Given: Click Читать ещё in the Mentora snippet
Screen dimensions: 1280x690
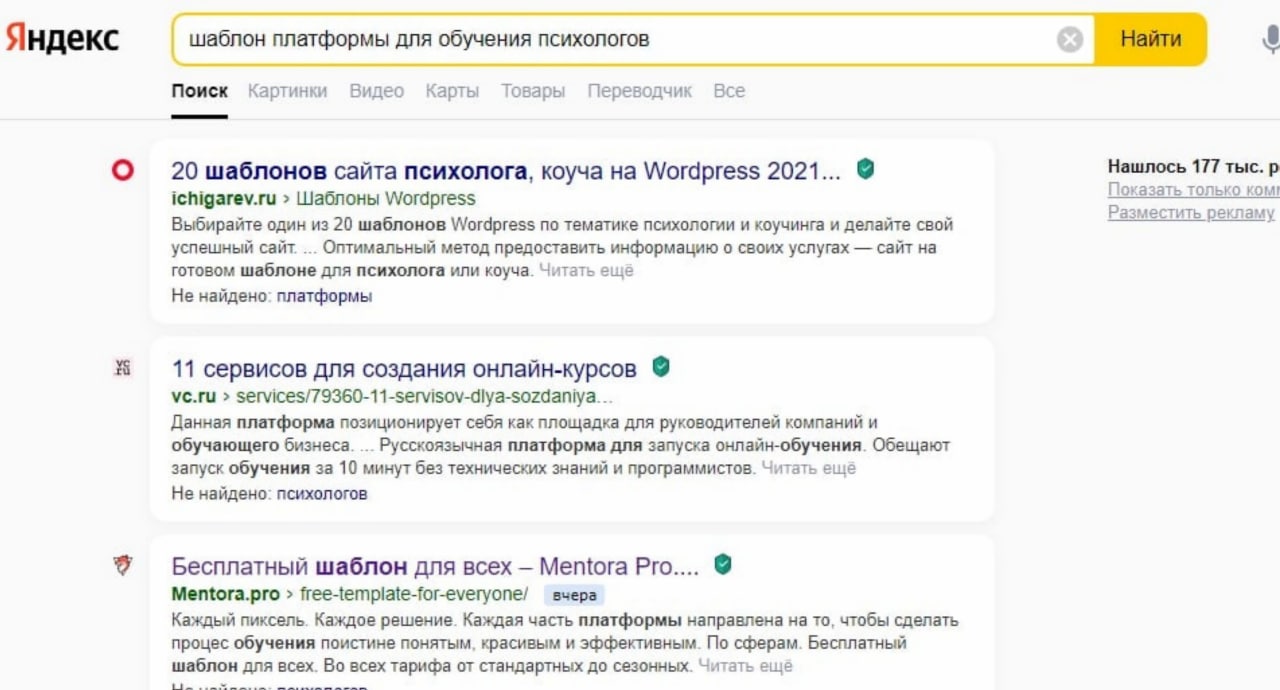Looking at the screenshot, I should click(x=745, y=666).
